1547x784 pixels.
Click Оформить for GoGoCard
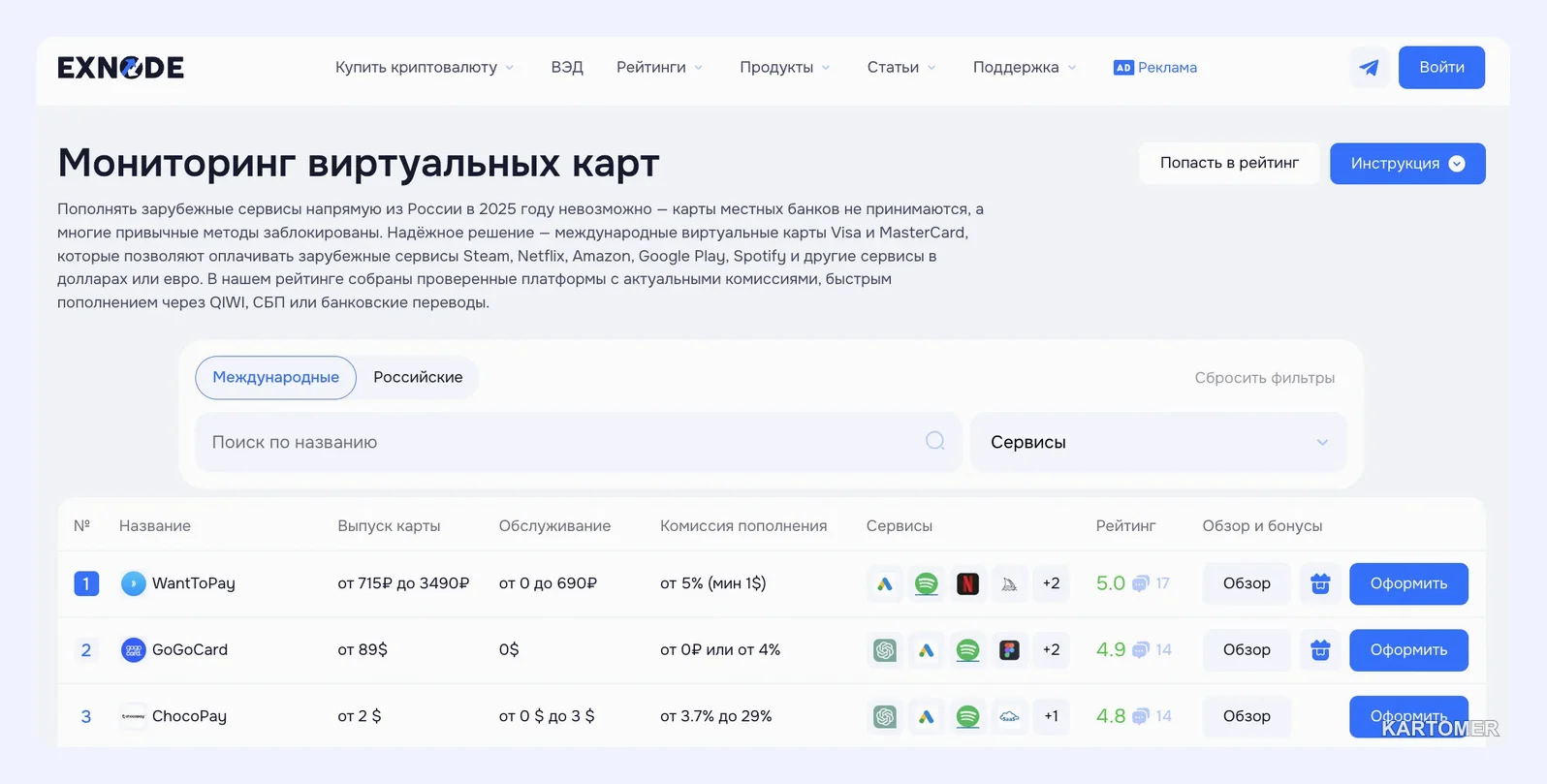(x=1408, y=650)
